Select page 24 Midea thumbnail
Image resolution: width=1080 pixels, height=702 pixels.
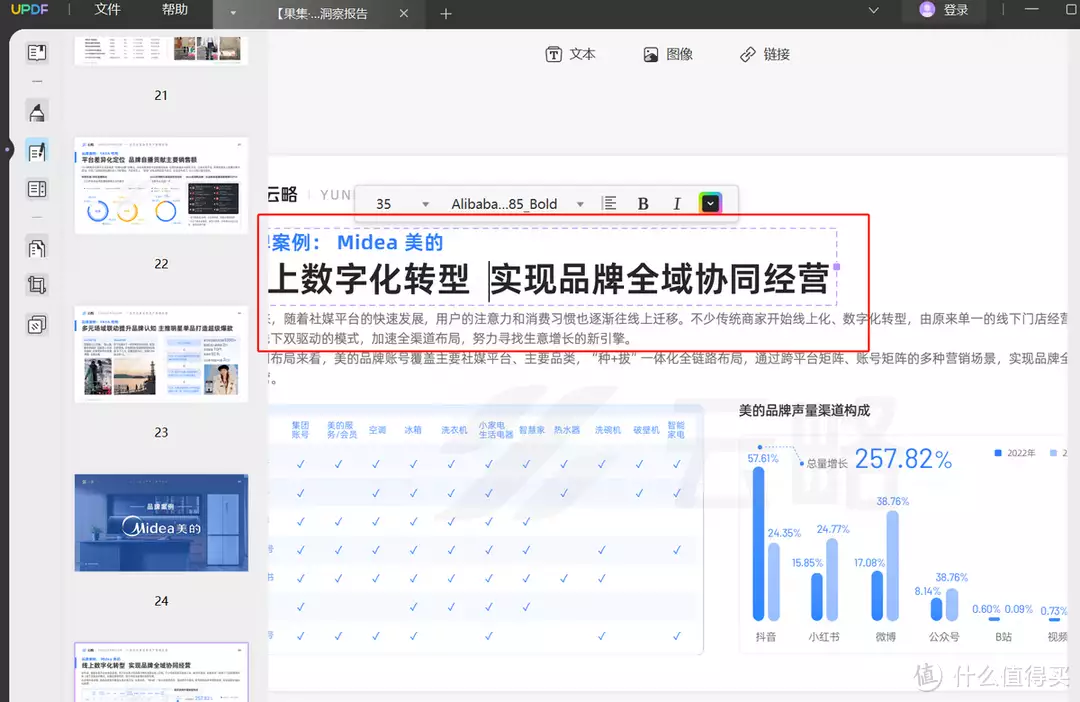pos(161,523)
